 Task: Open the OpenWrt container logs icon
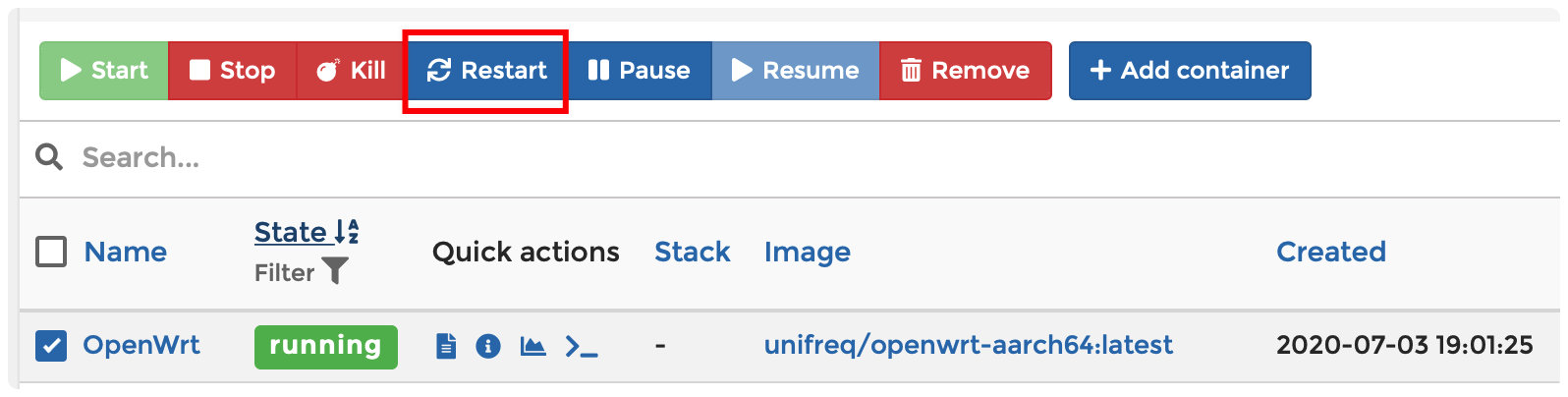[446, 346]
